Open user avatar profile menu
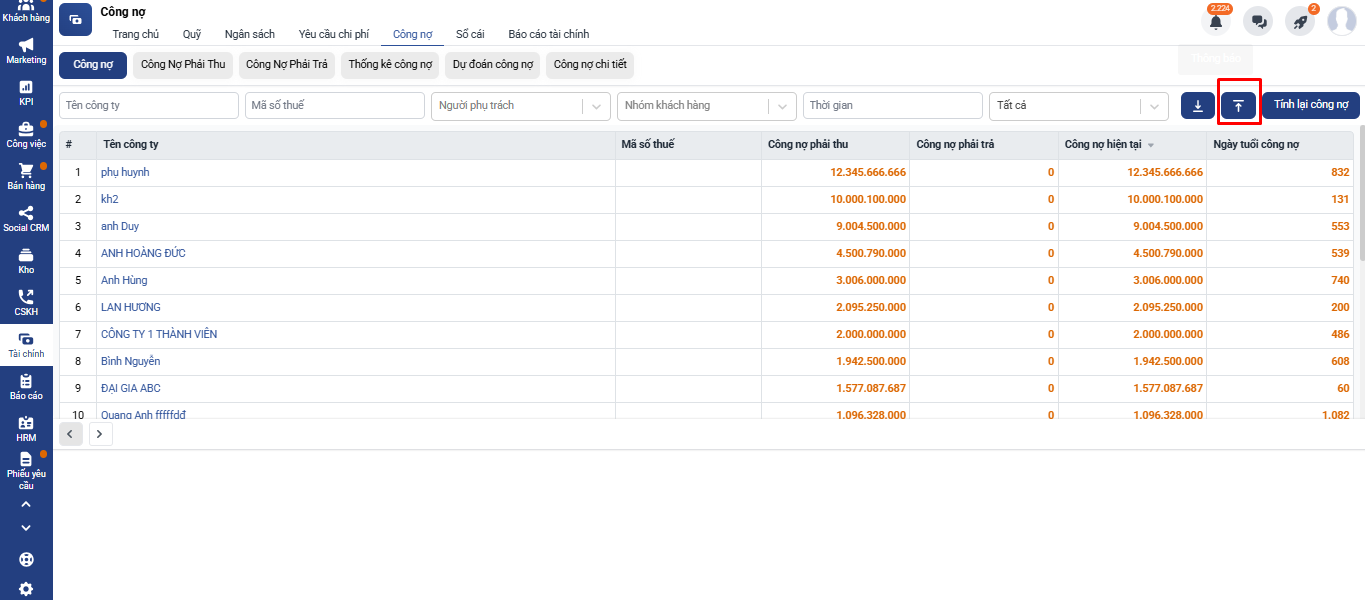Image resolution: width=1365 pixels, height=600 pixels. pyautogui.click(x=1341, y=21)
